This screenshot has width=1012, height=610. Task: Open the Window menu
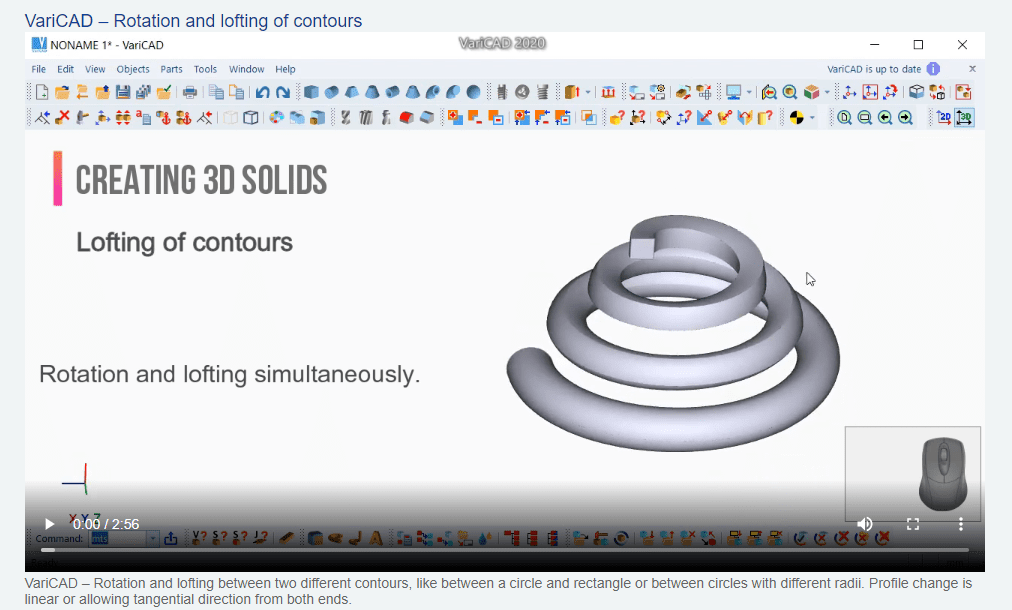coord(247,69)
